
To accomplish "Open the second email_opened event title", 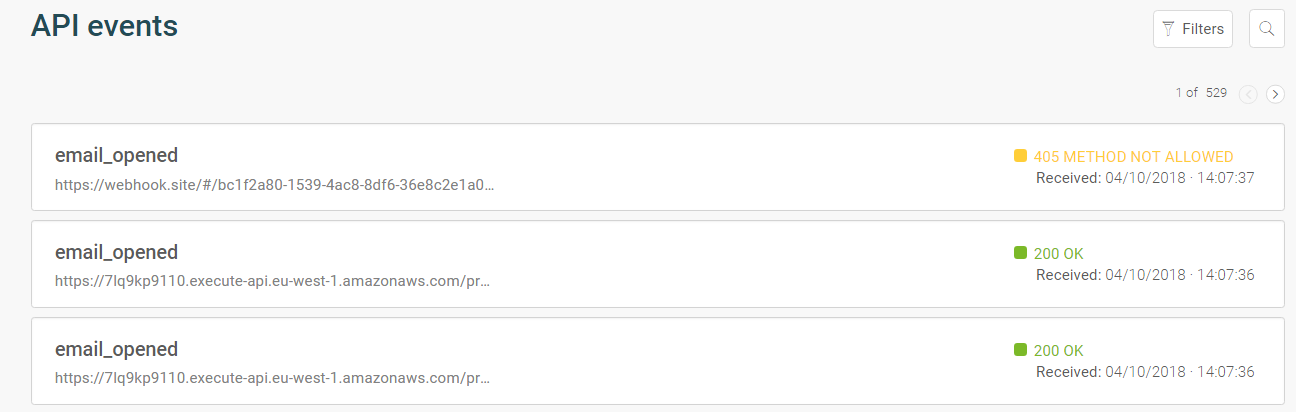I will click(x=116, y=252).
